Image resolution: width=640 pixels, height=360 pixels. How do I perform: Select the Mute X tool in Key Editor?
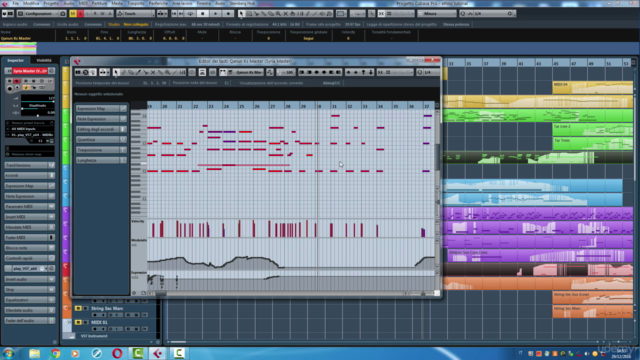pos(153,72)
